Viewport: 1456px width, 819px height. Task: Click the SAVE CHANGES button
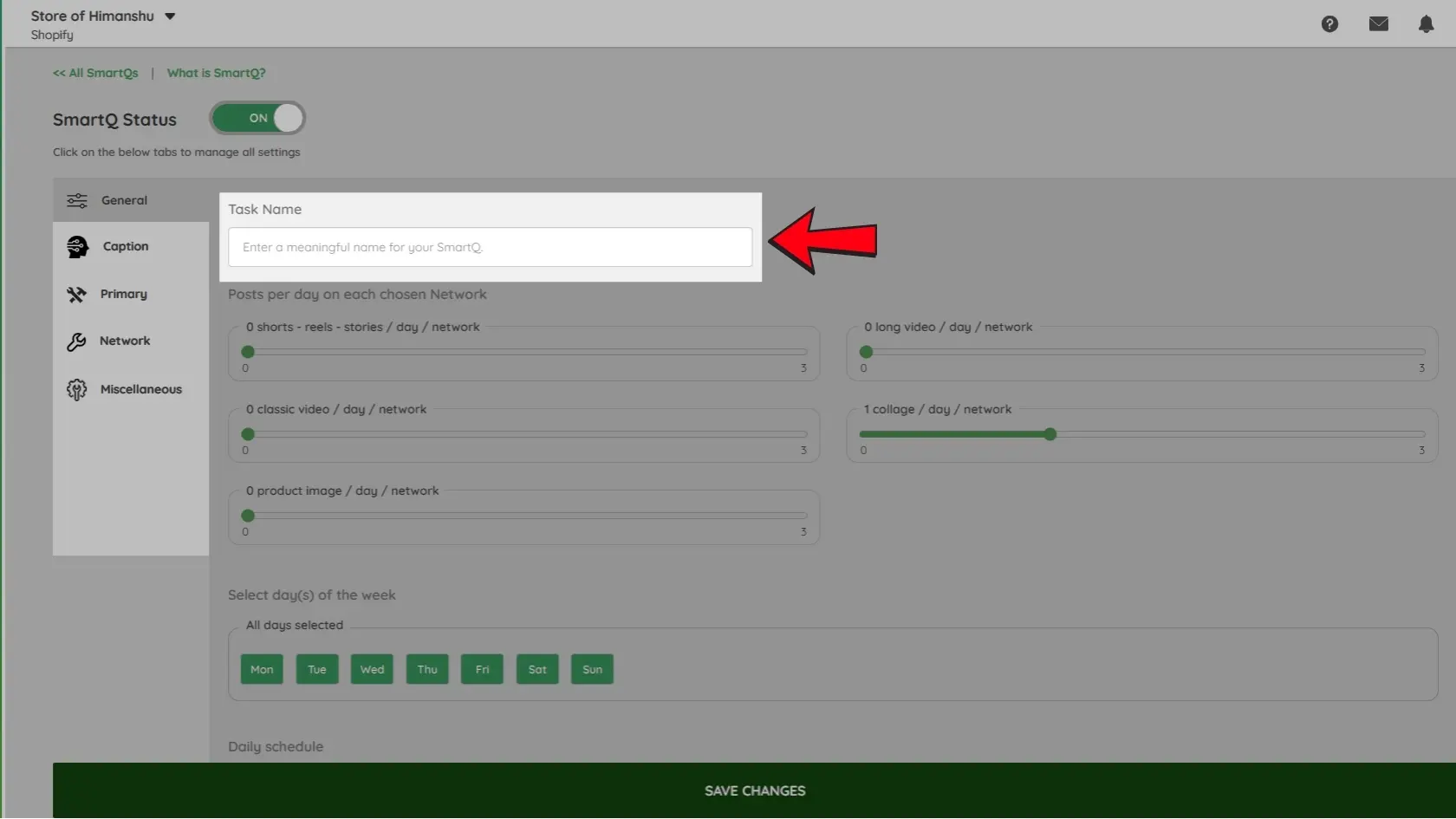[x=754, y=790]
